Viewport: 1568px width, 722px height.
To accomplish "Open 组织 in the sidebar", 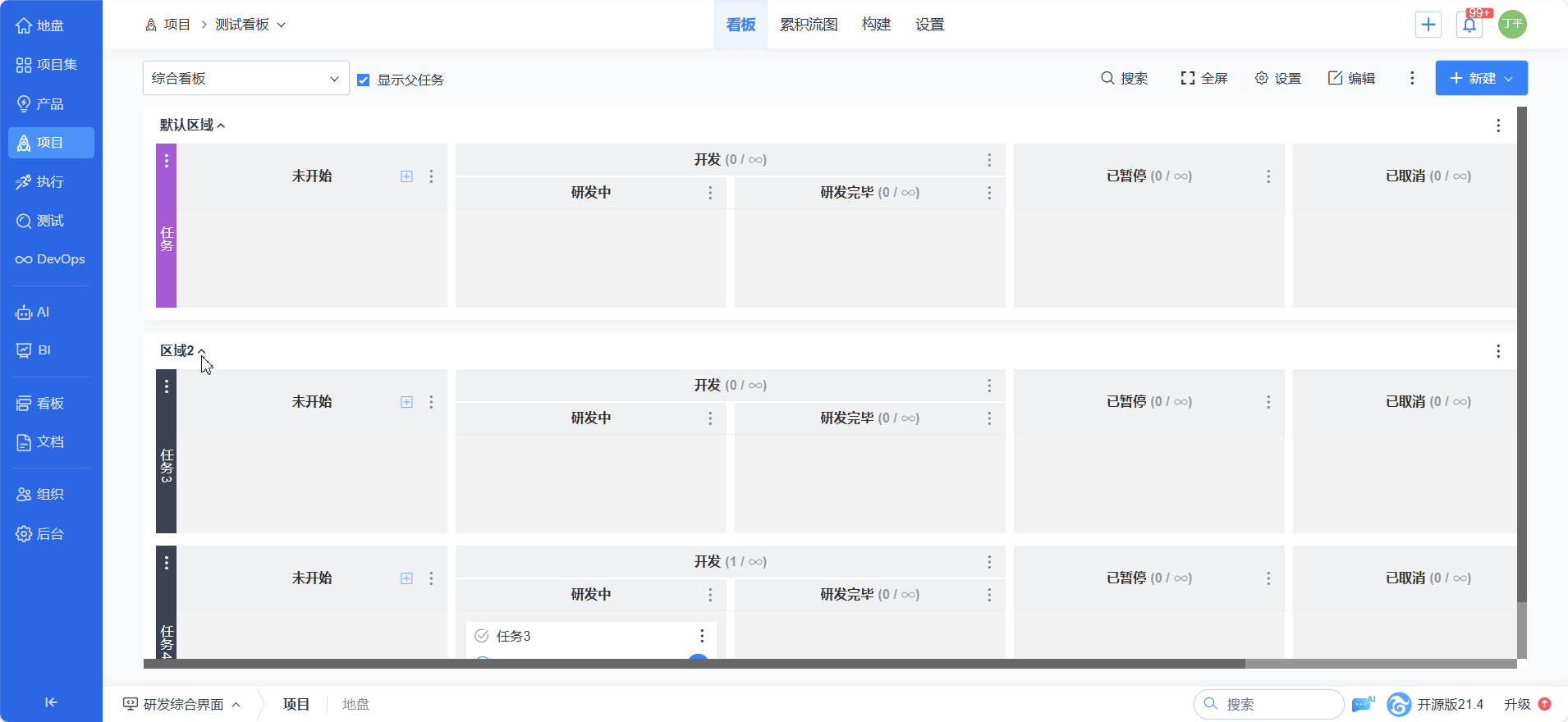I will (x=51, y=495).
